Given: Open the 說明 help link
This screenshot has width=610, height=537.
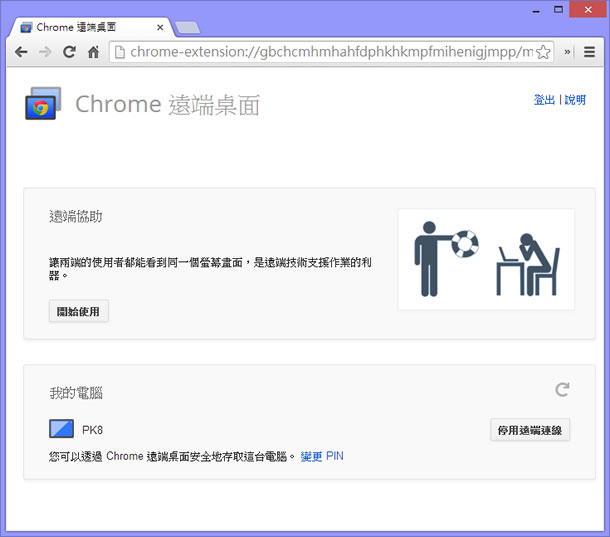Looking at the screenshot, I should (575, 100).
